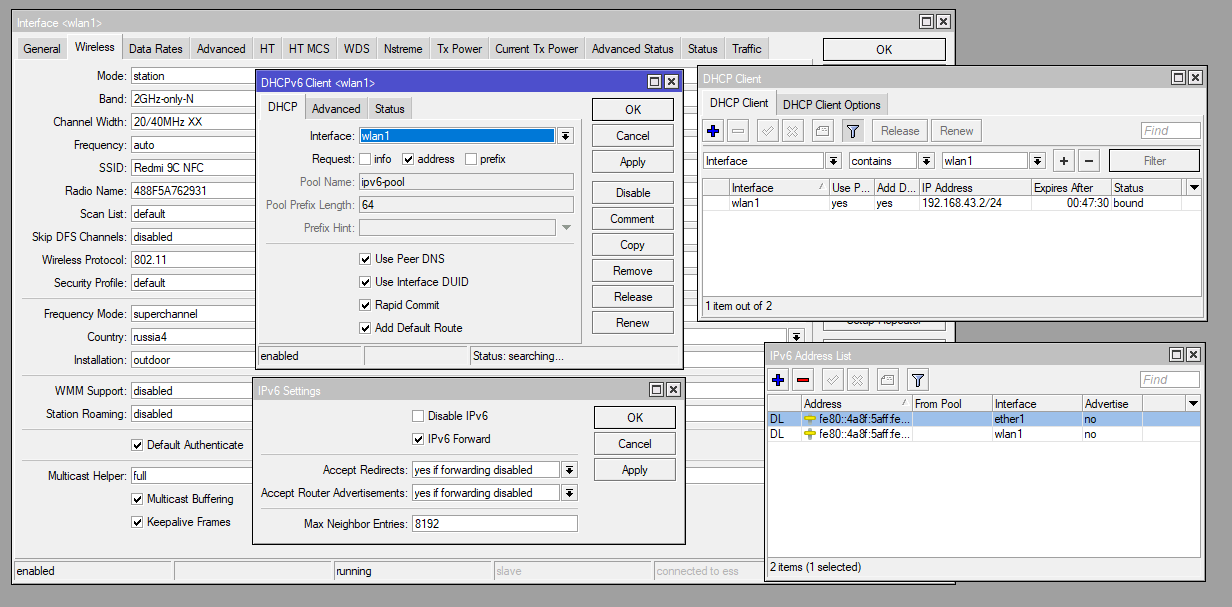Expand Prefix Hint arrow

(x=566, y=228)
